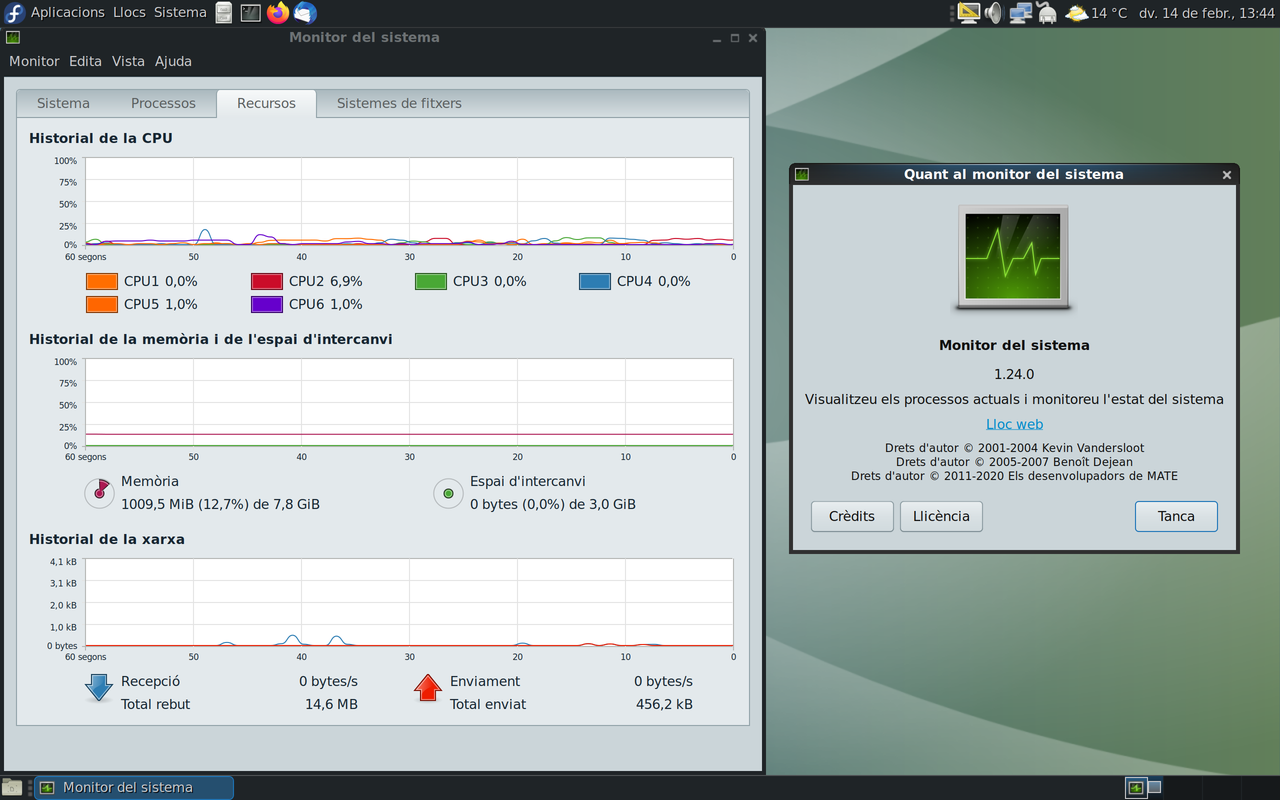
Task: Change the CPU3 color swatch
Action: pyautogui.click(x=431, y=281)
